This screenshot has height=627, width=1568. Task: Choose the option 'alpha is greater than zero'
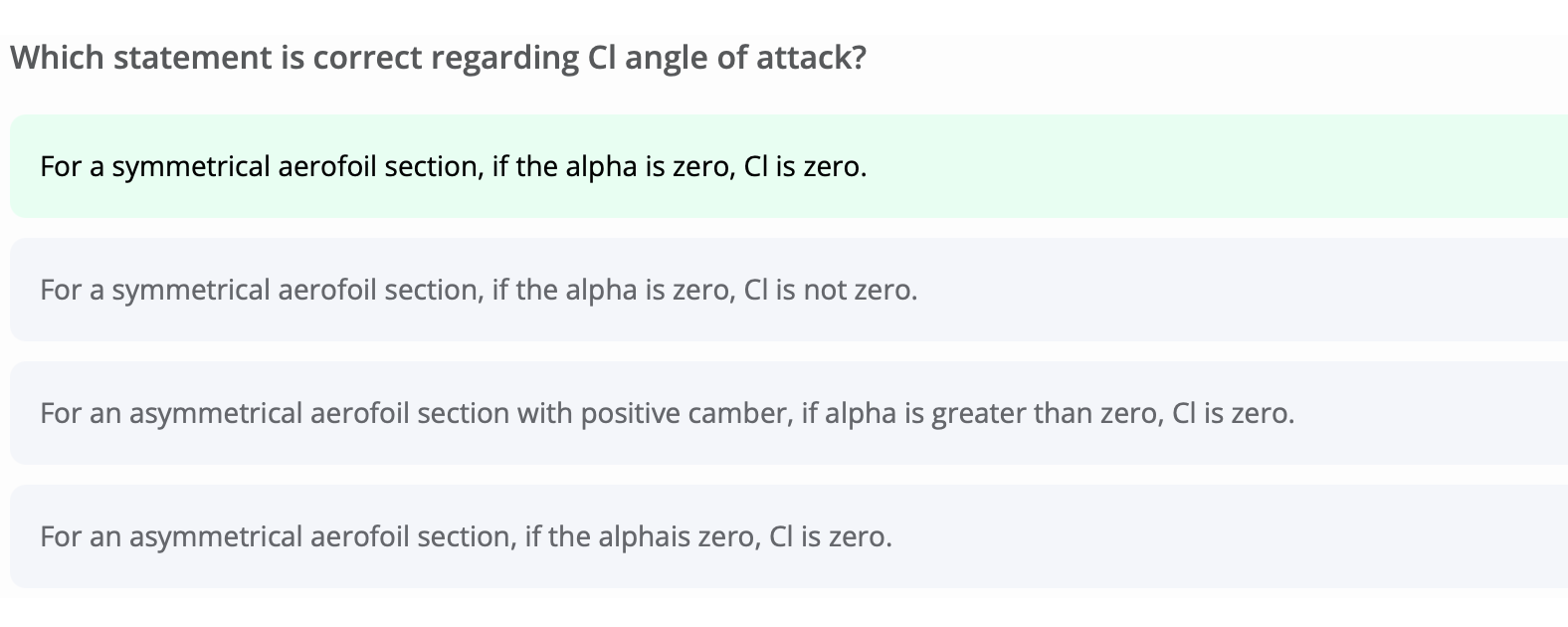(789, 413)
